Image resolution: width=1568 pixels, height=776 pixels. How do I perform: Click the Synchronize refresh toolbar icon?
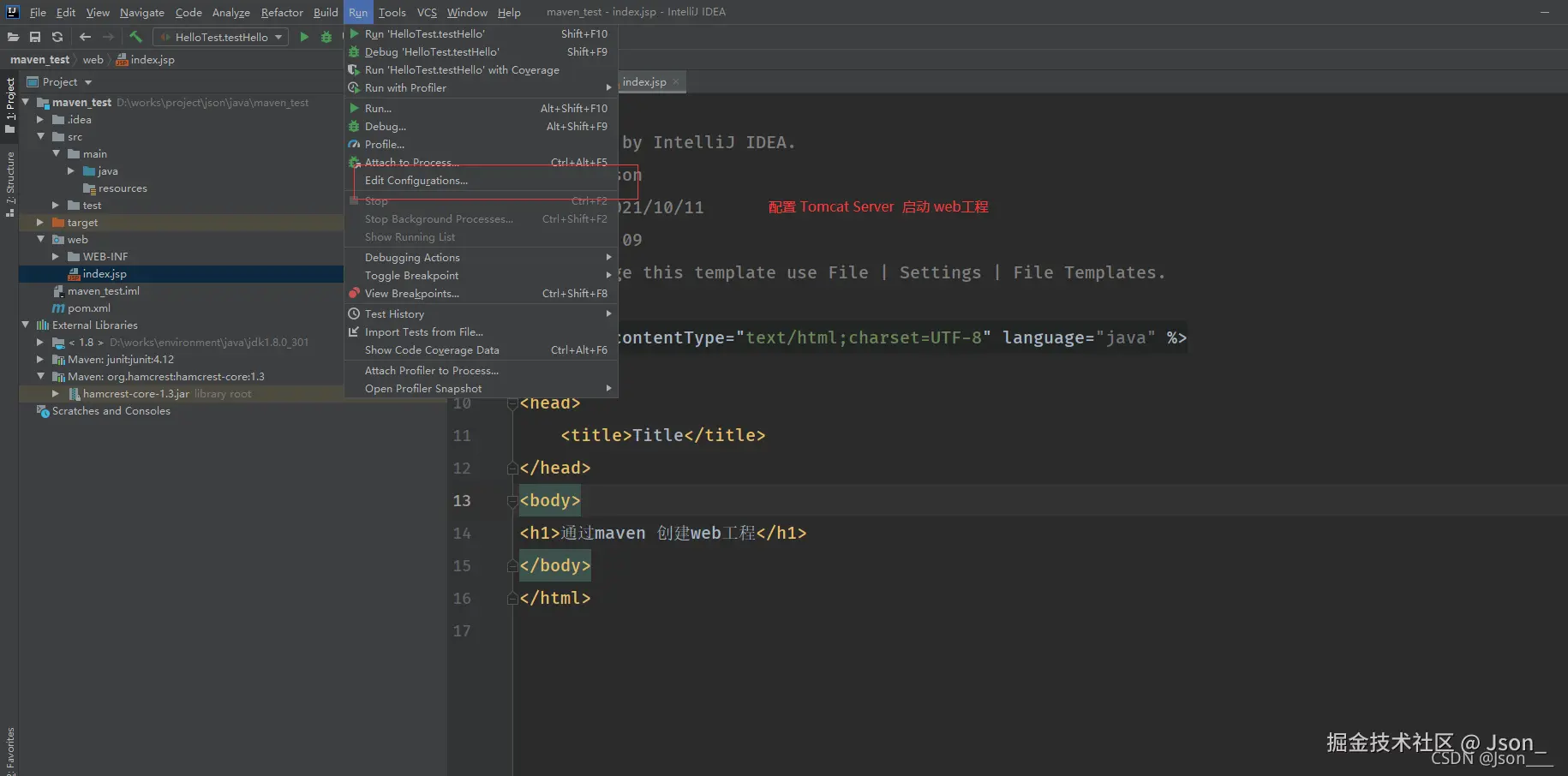[x=57, y=37]
